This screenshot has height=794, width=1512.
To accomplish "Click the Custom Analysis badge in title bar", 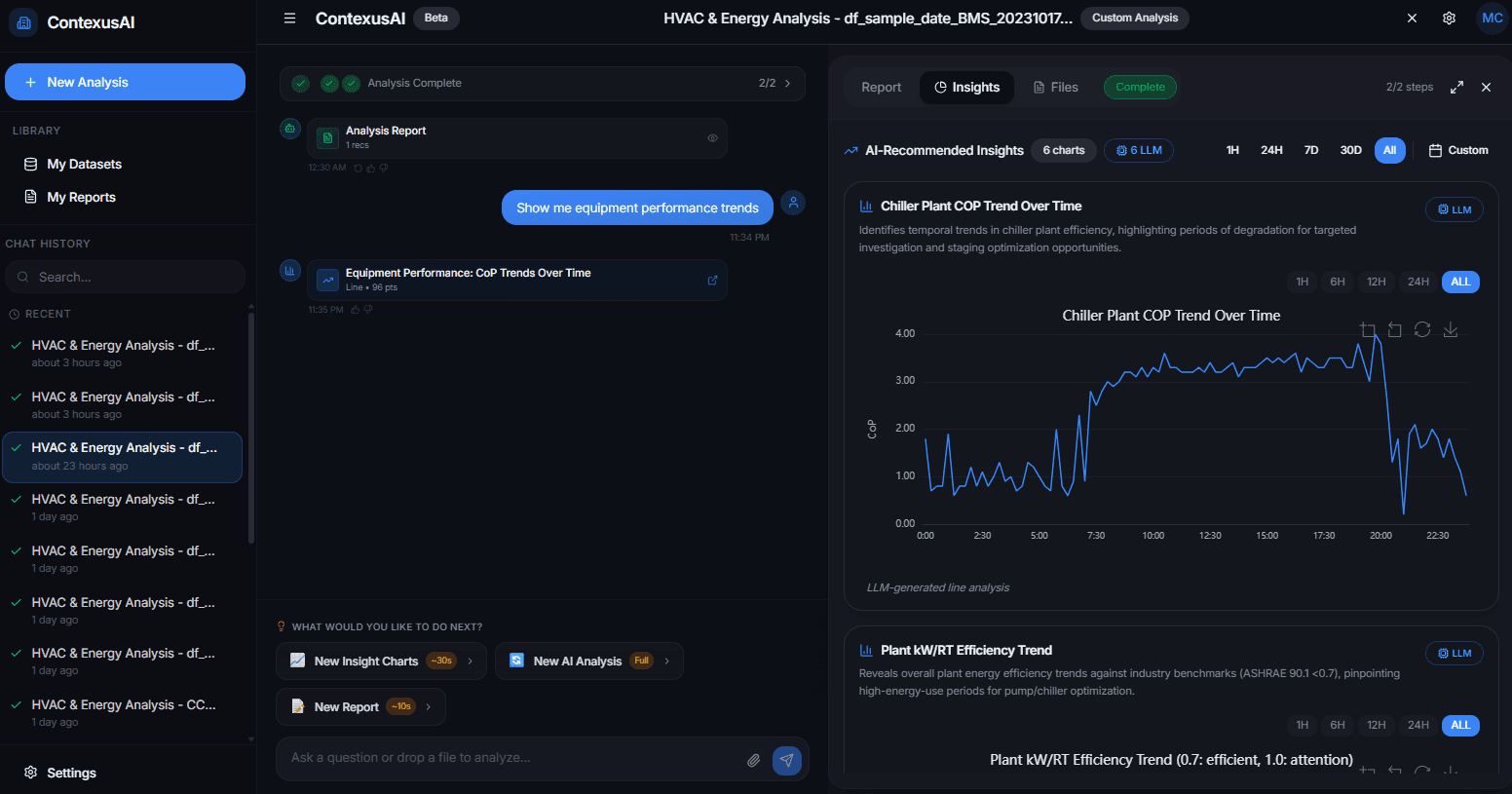I will coord(1134,18).
